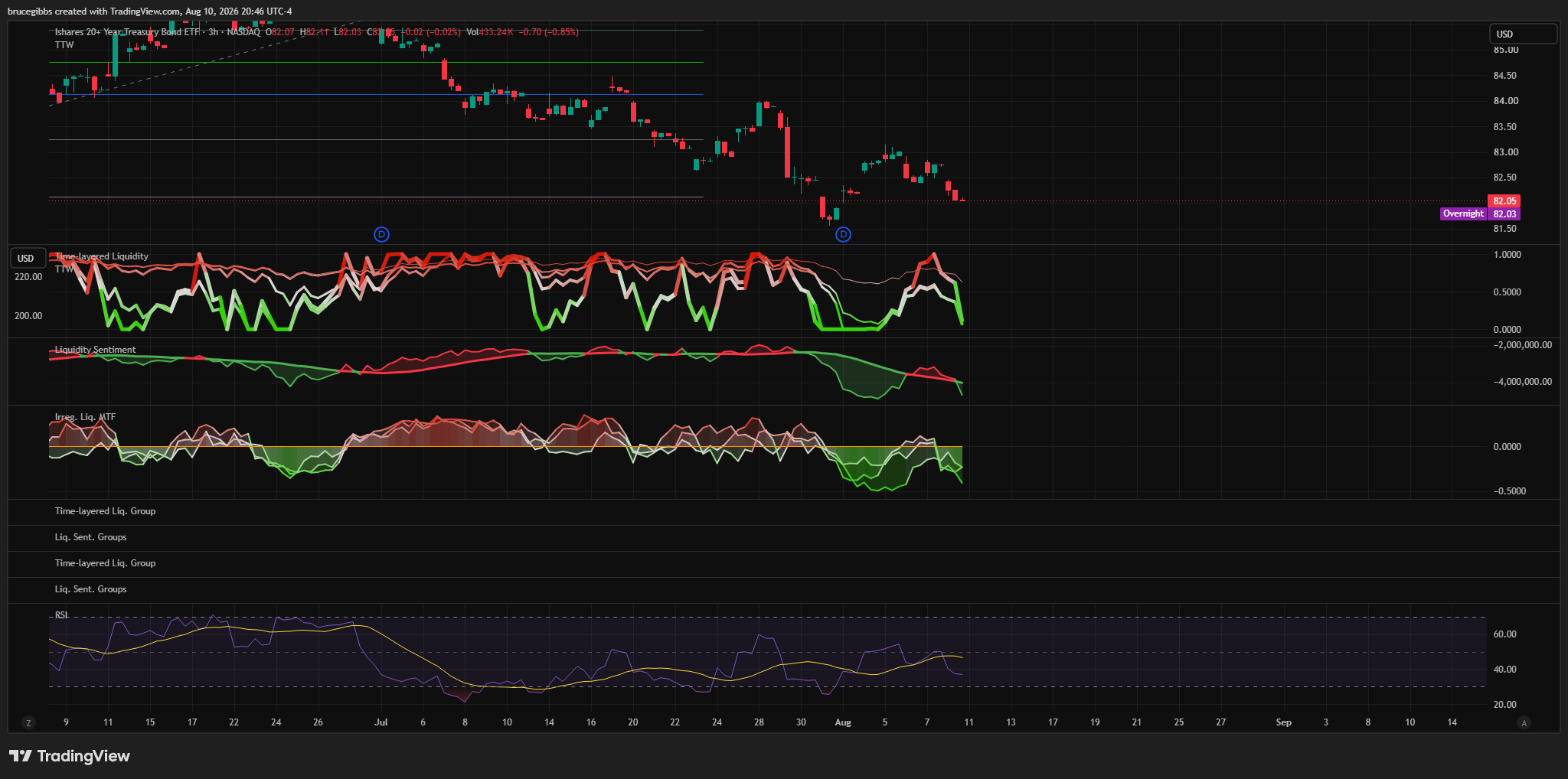This screenshot has width=1568, height=779.
Task: Click the 83.50 price axis label
Action: (1505, 127)
